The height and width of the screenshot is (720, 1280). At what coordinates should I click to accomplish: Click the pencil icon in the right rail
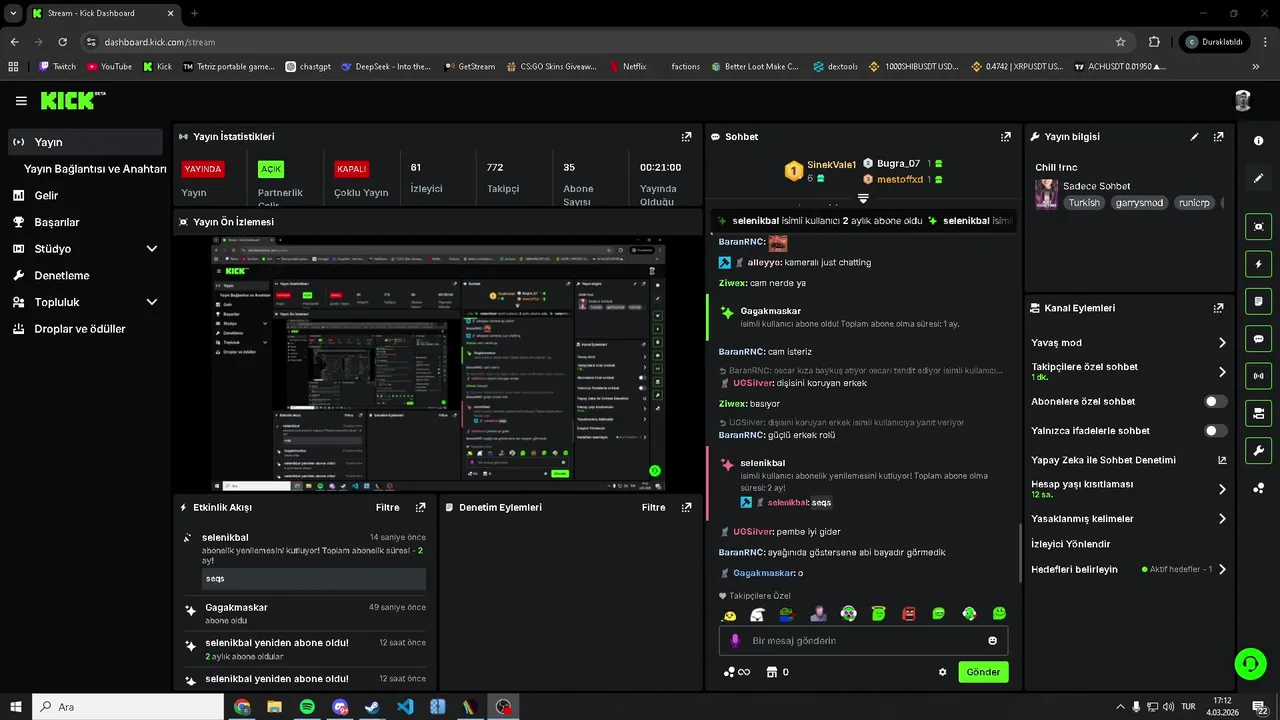1258,178
